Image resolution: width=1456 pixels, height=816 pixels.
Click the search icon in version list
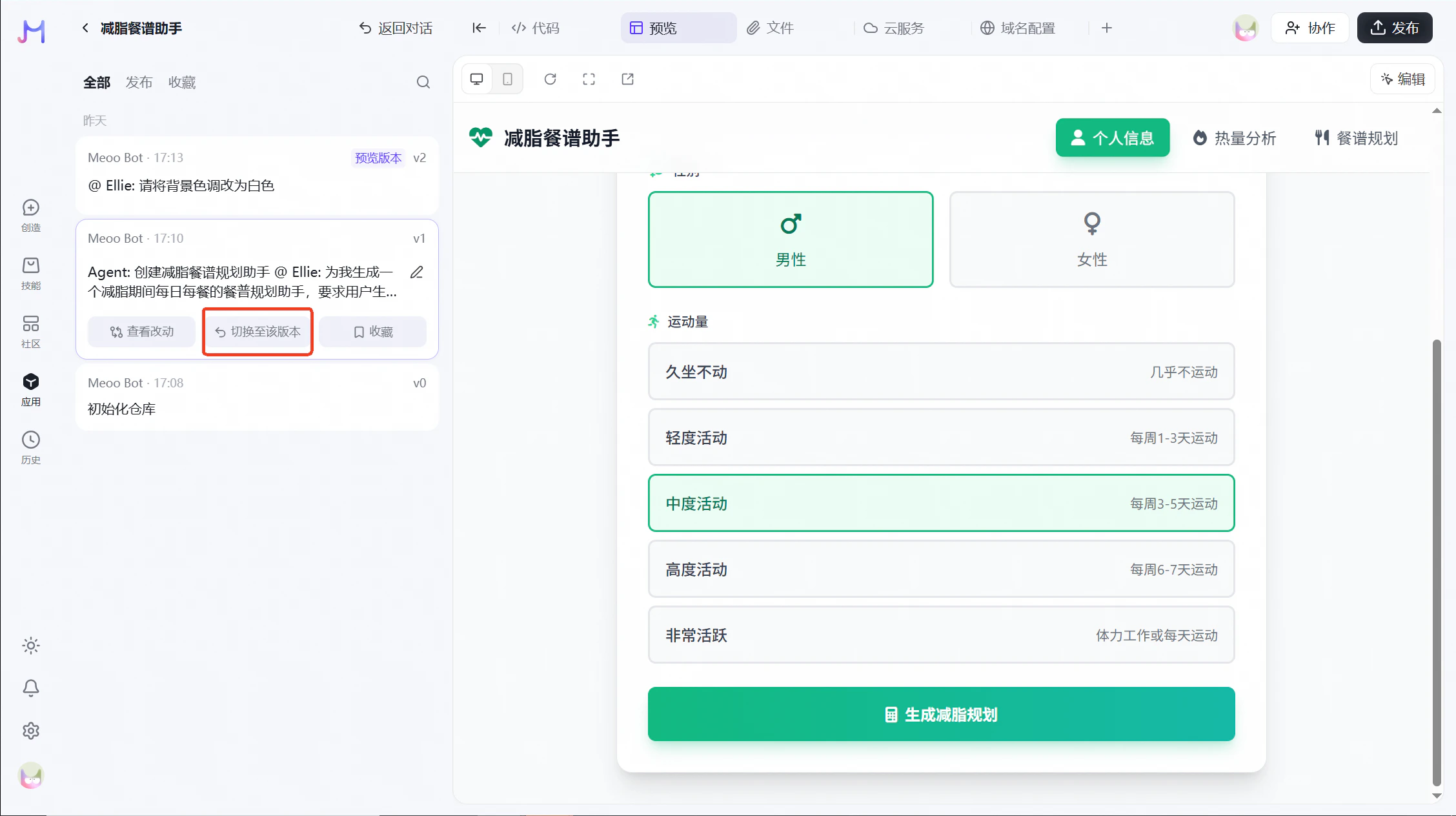423,82
